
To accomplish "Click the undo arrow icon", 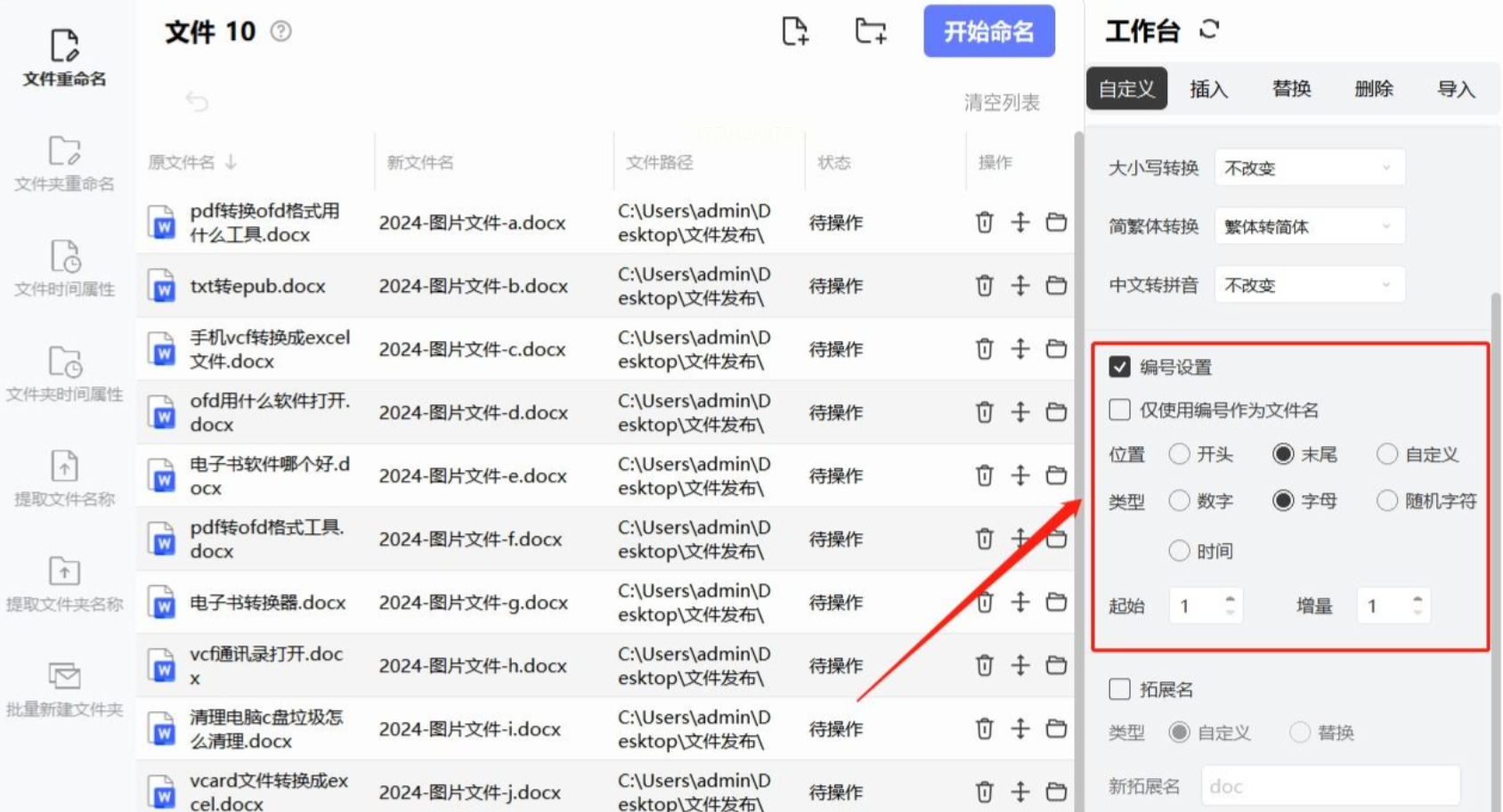I will 197,101.
